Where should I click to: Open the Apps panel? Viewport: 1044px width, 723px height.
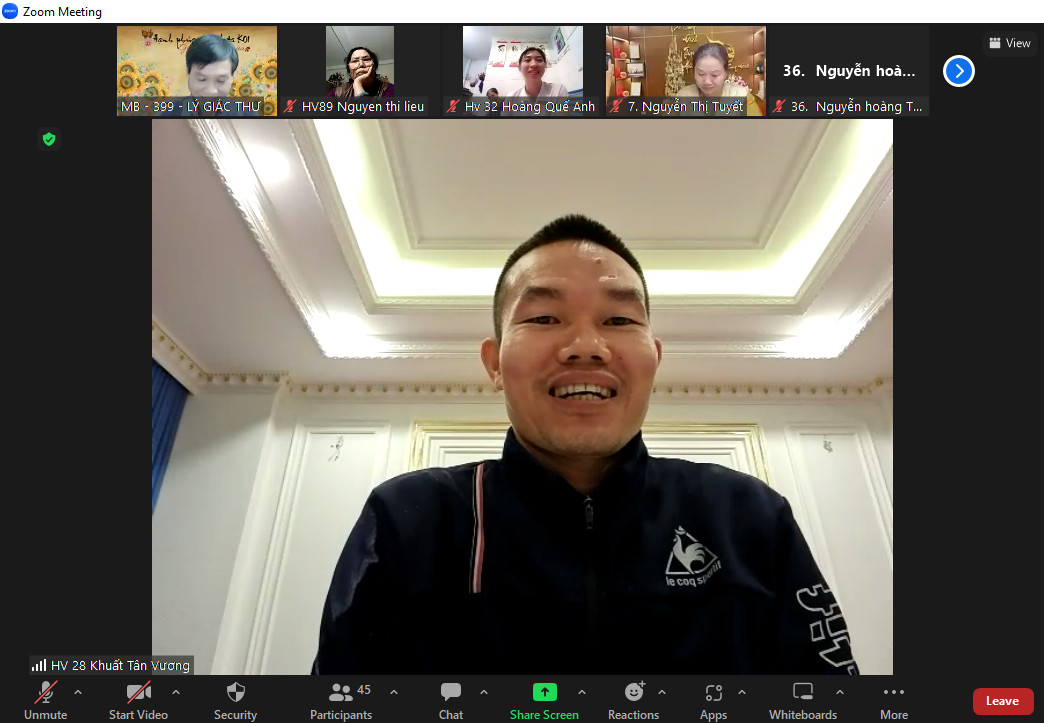[713, 693]
